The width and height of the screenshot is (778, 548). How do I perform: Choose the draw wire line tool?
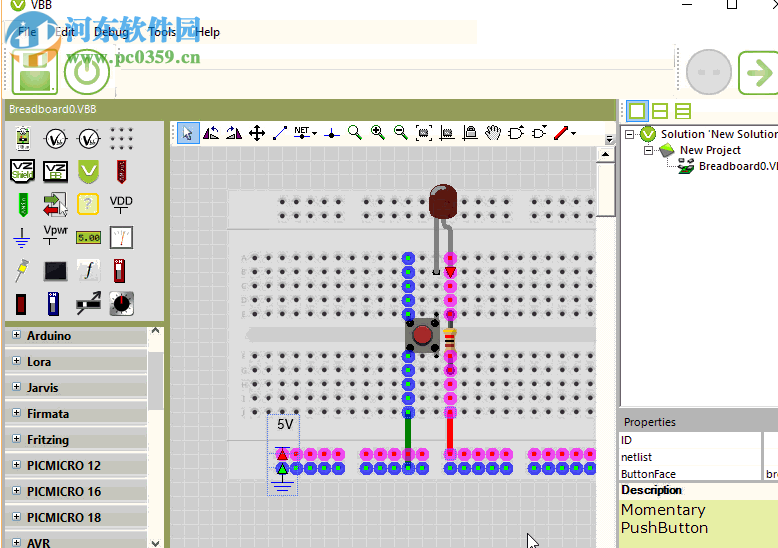tap(280, 133)
